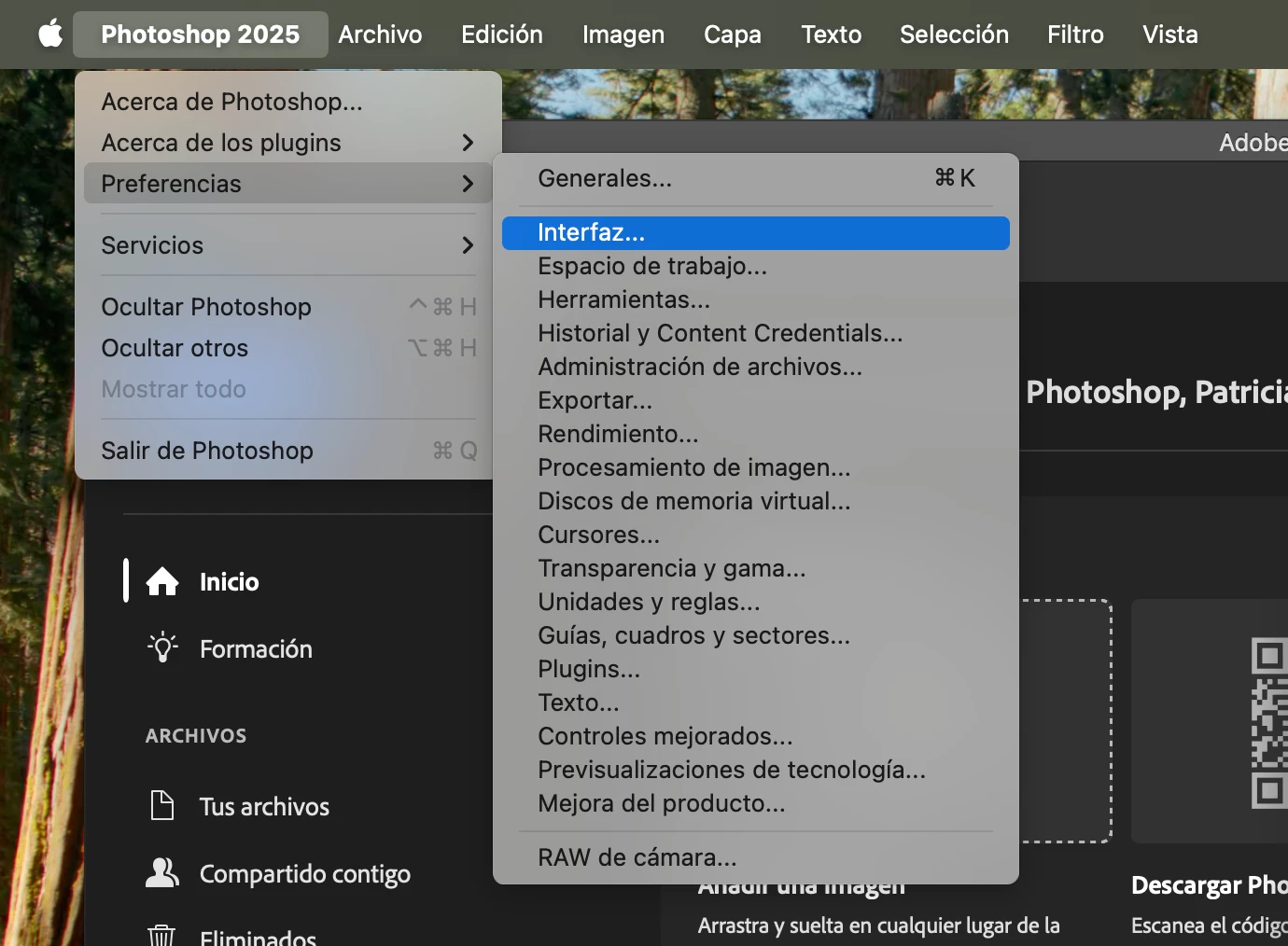Viewport: 1288px width, 946px height.
Task: Open Unidades y reglas...
Action: (756, 602)
